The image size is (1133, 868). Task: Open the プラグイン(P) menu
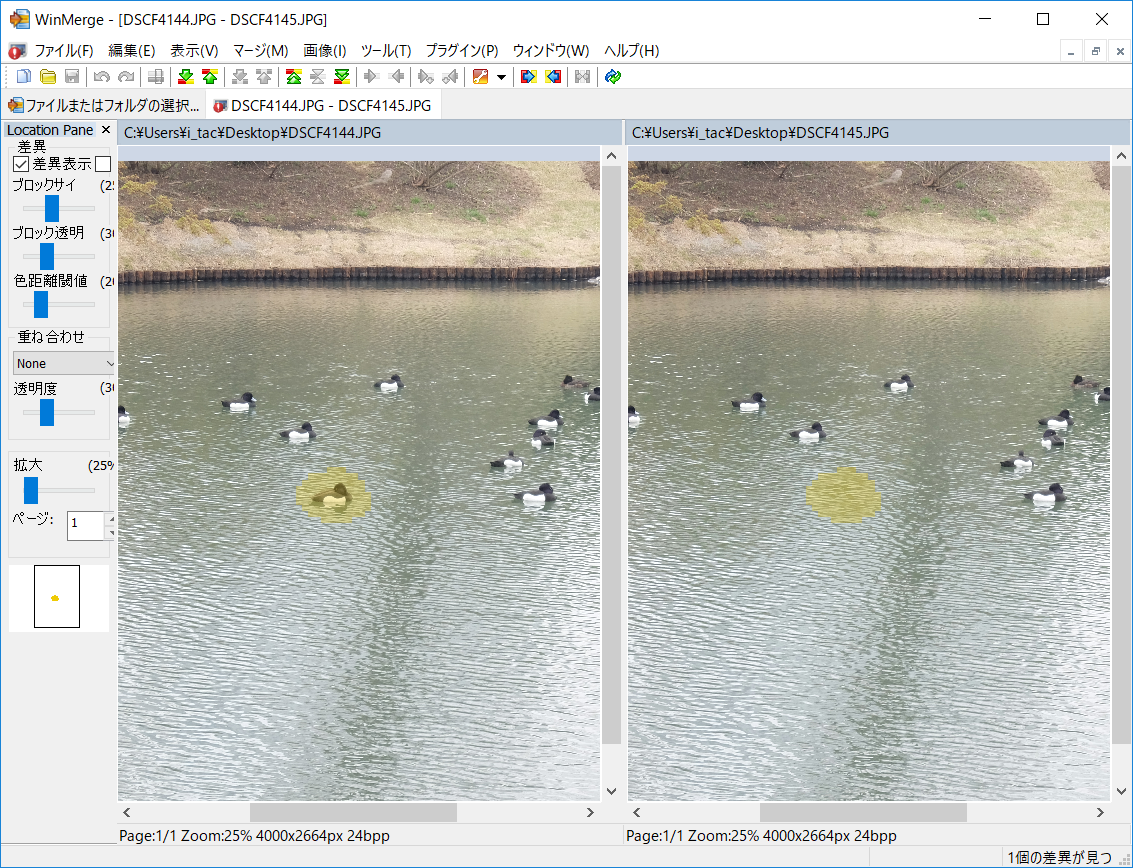[x=462, y=51]
